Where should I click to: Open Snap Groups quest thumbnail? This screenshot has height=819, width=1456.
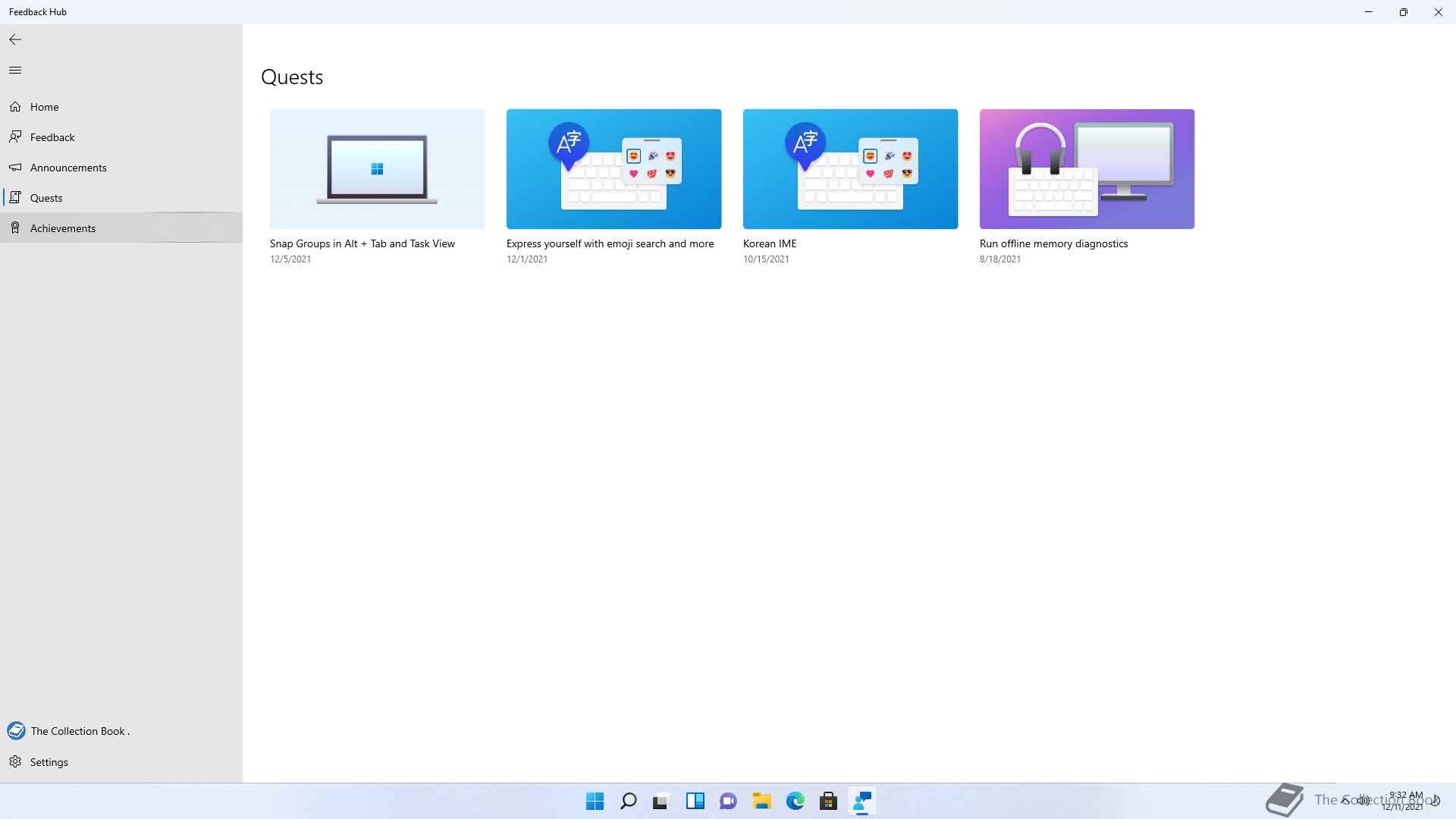(x=377, y=169)
